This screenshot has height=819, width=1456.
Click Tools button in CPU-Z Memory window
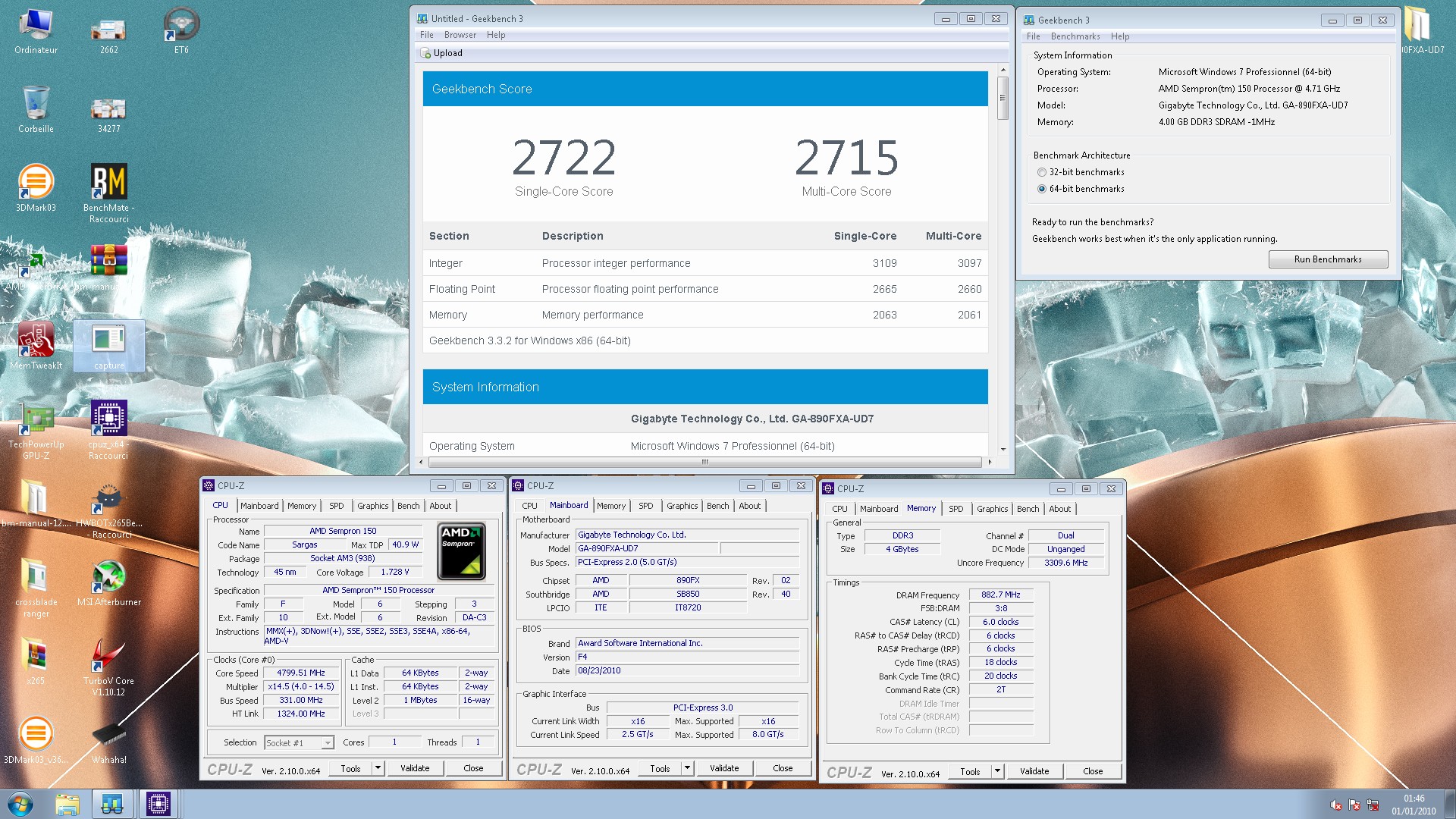coord(970,771)
